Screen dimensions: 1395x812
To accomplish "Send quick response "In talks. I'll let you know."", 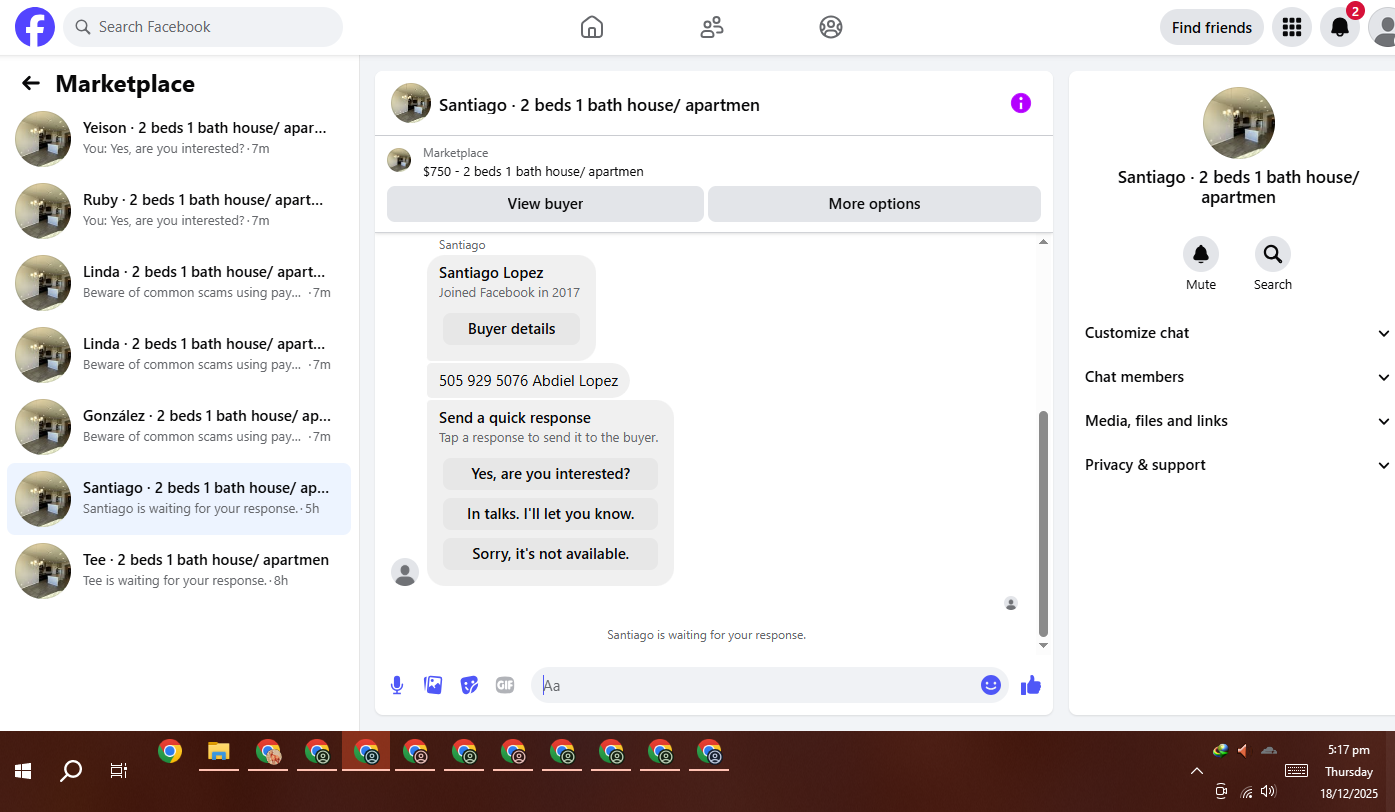I will 550,514.
